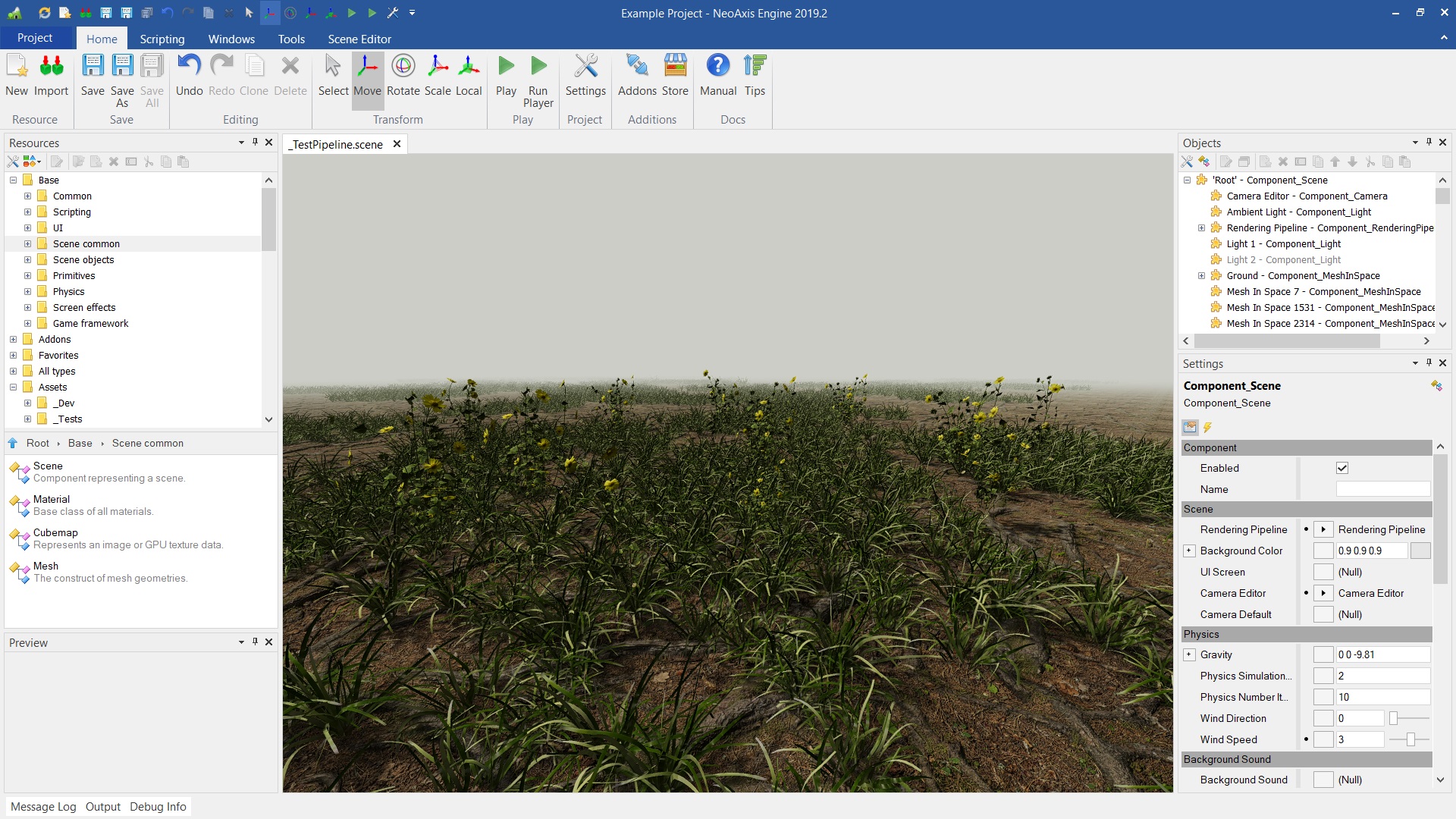This screenshot has height=819, width=1456.
Task: Expand the Physics folder in Resources
Action: click(x=27, y=292)
